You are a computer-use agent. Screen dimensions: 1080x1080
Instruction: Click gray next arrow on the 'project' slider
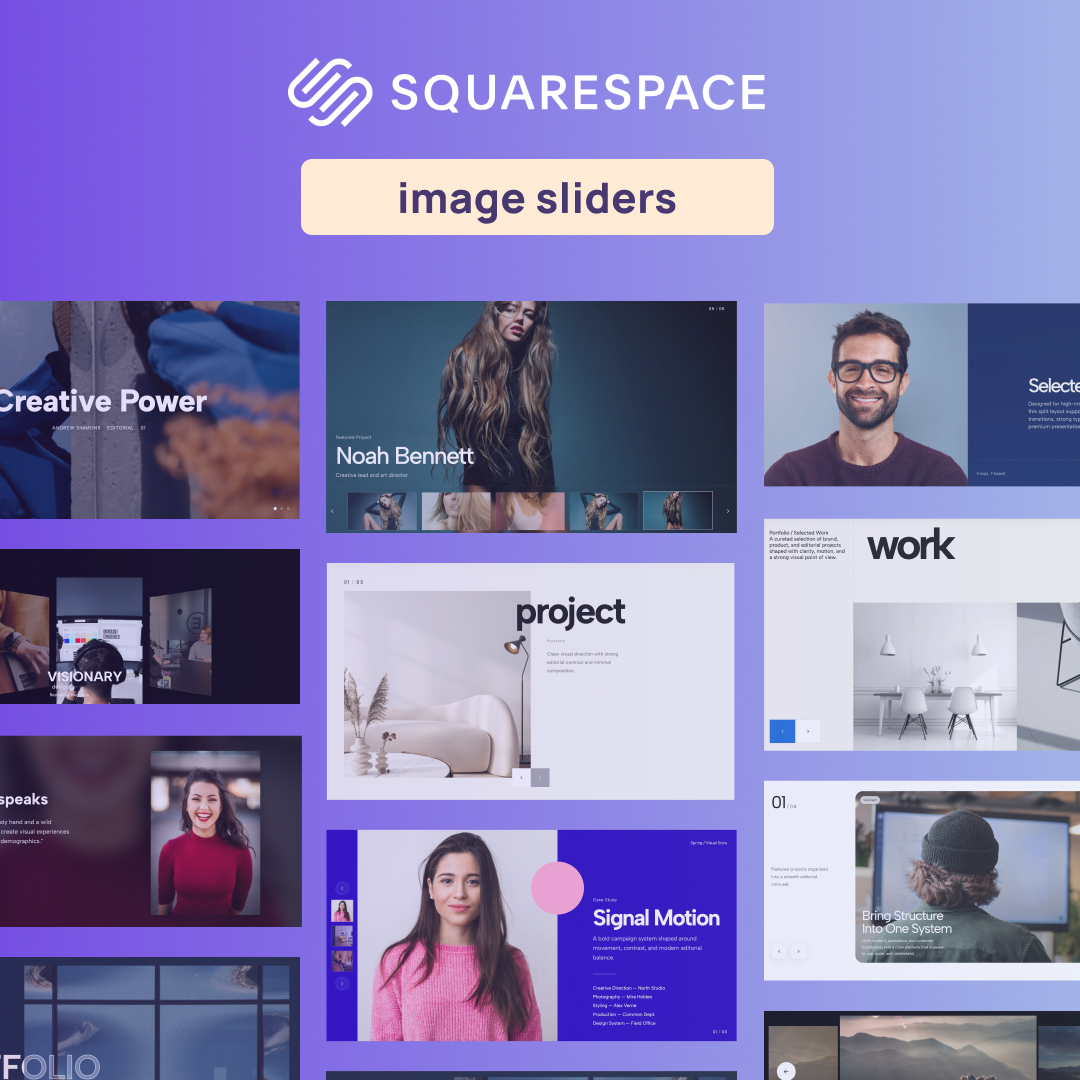(x=540, y=777)
